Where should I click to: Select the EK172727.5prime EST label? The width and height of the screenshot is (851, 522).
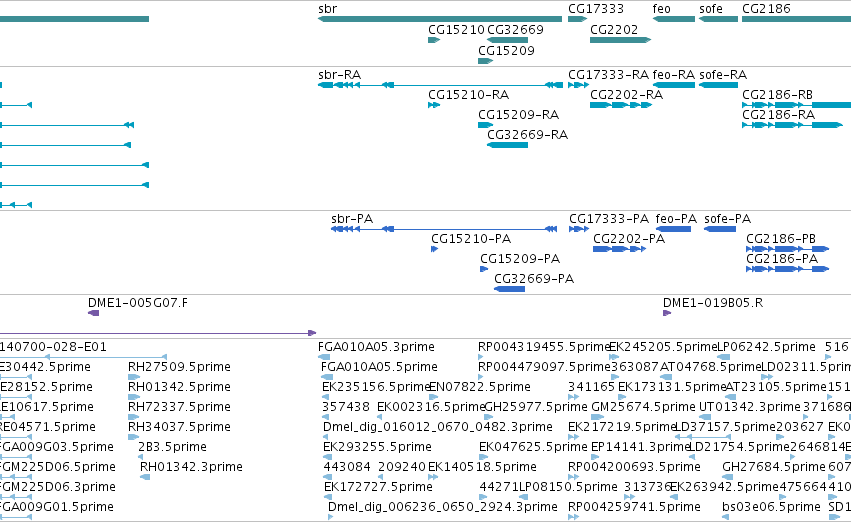click(378, 488)
